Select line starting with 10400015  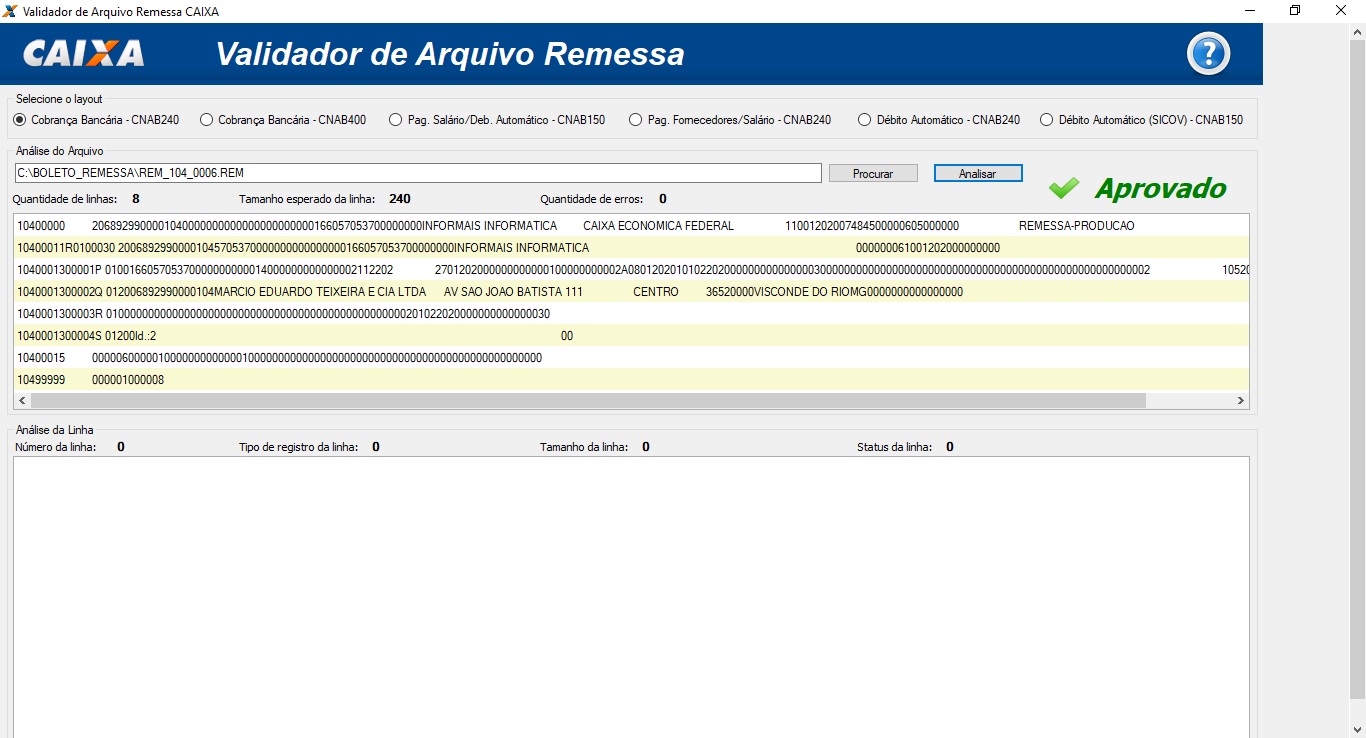pos(631,358)
